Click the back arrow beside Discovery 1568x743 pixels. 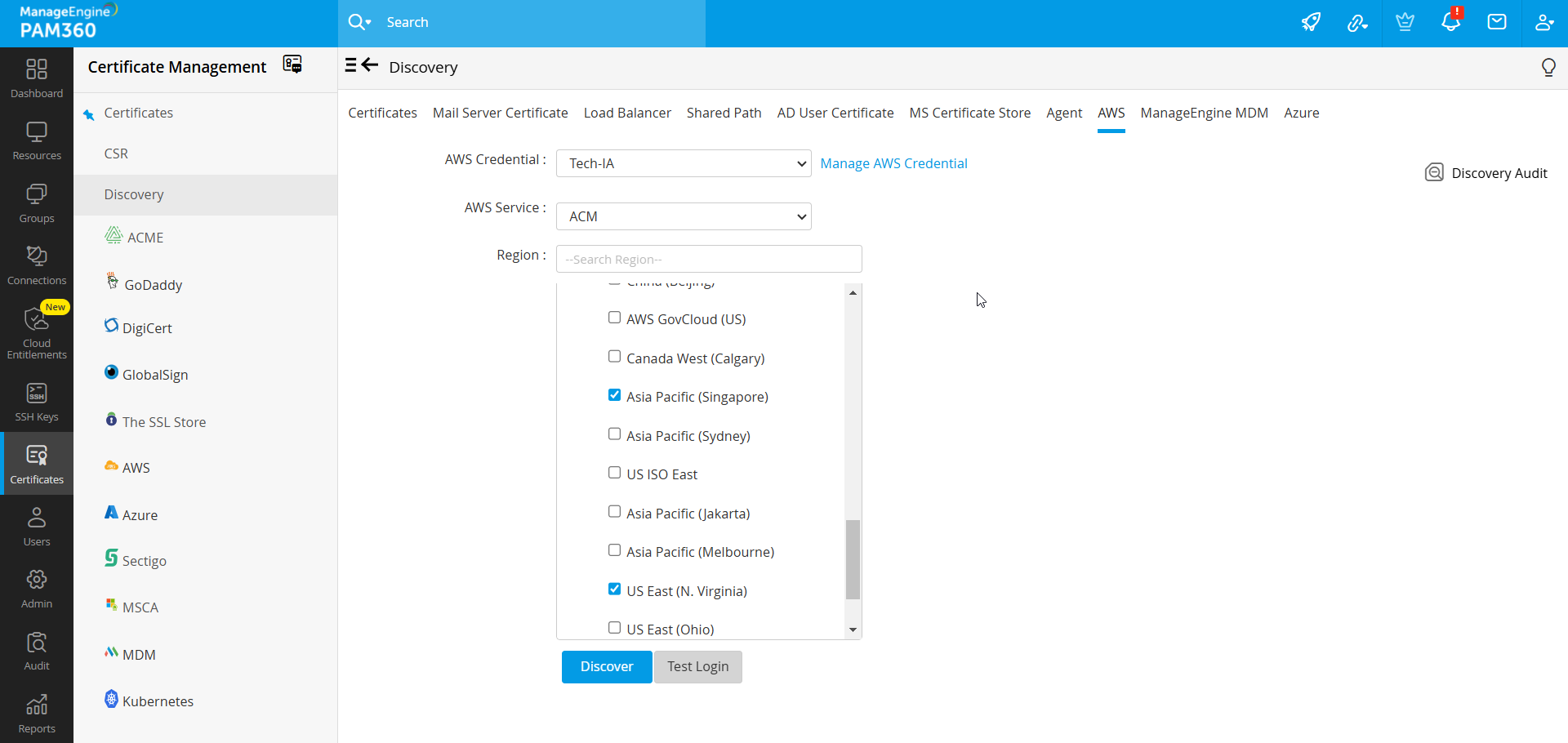(x=371, y=65)
